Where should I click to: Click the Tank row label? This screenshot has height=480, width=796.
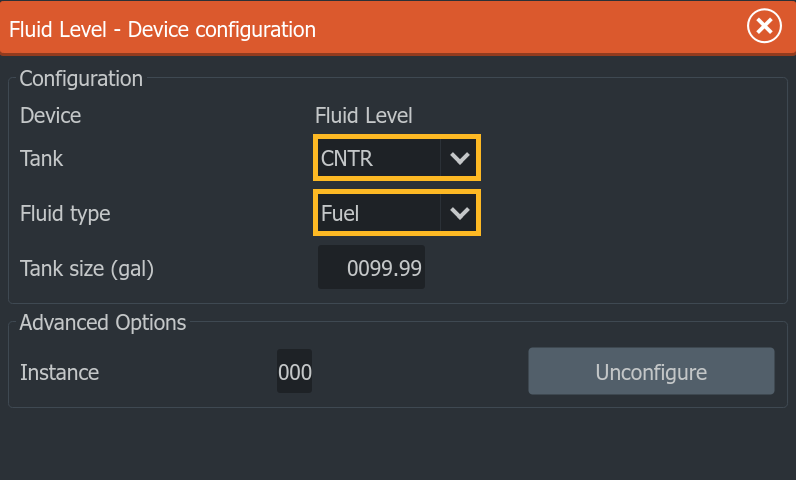tap(42, 158)
